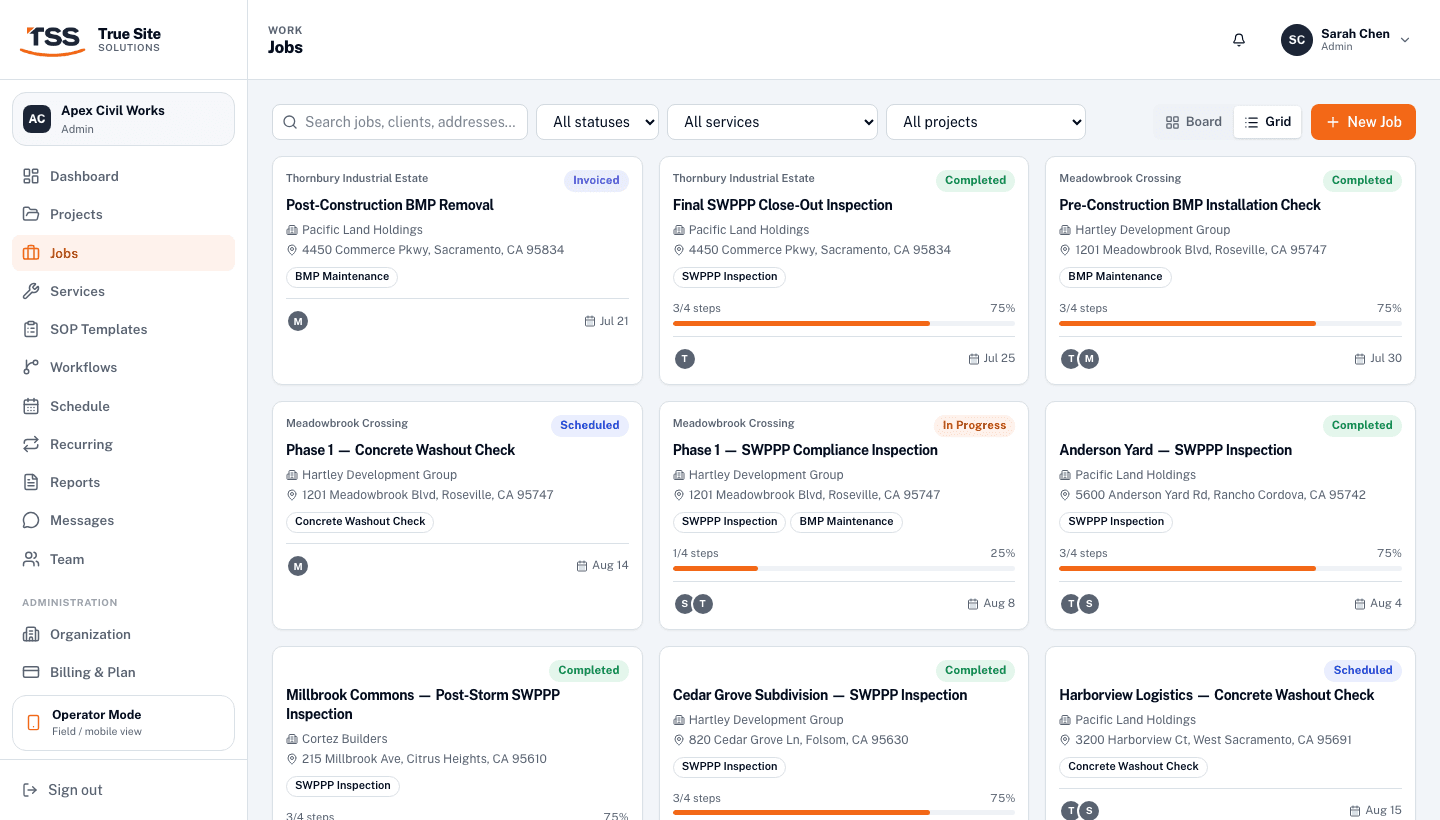Screen dimensions: 1440x820
Task: Click the Schedule calendar icon in sidebar
Action: click(x=31, y=406)
